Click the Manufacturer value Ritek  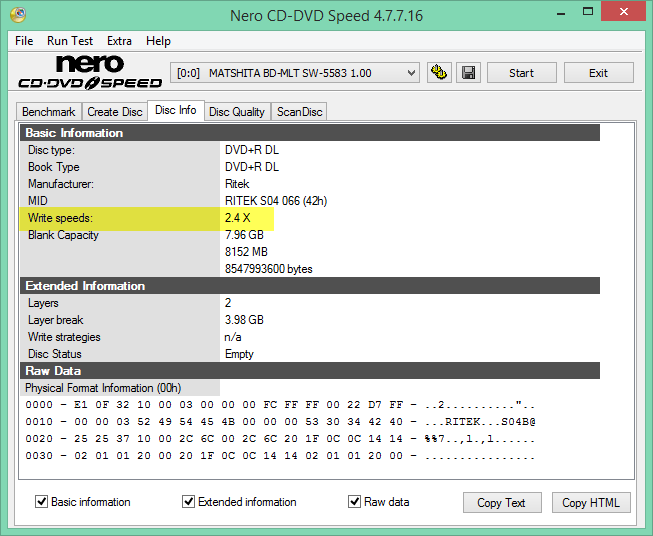237,184
